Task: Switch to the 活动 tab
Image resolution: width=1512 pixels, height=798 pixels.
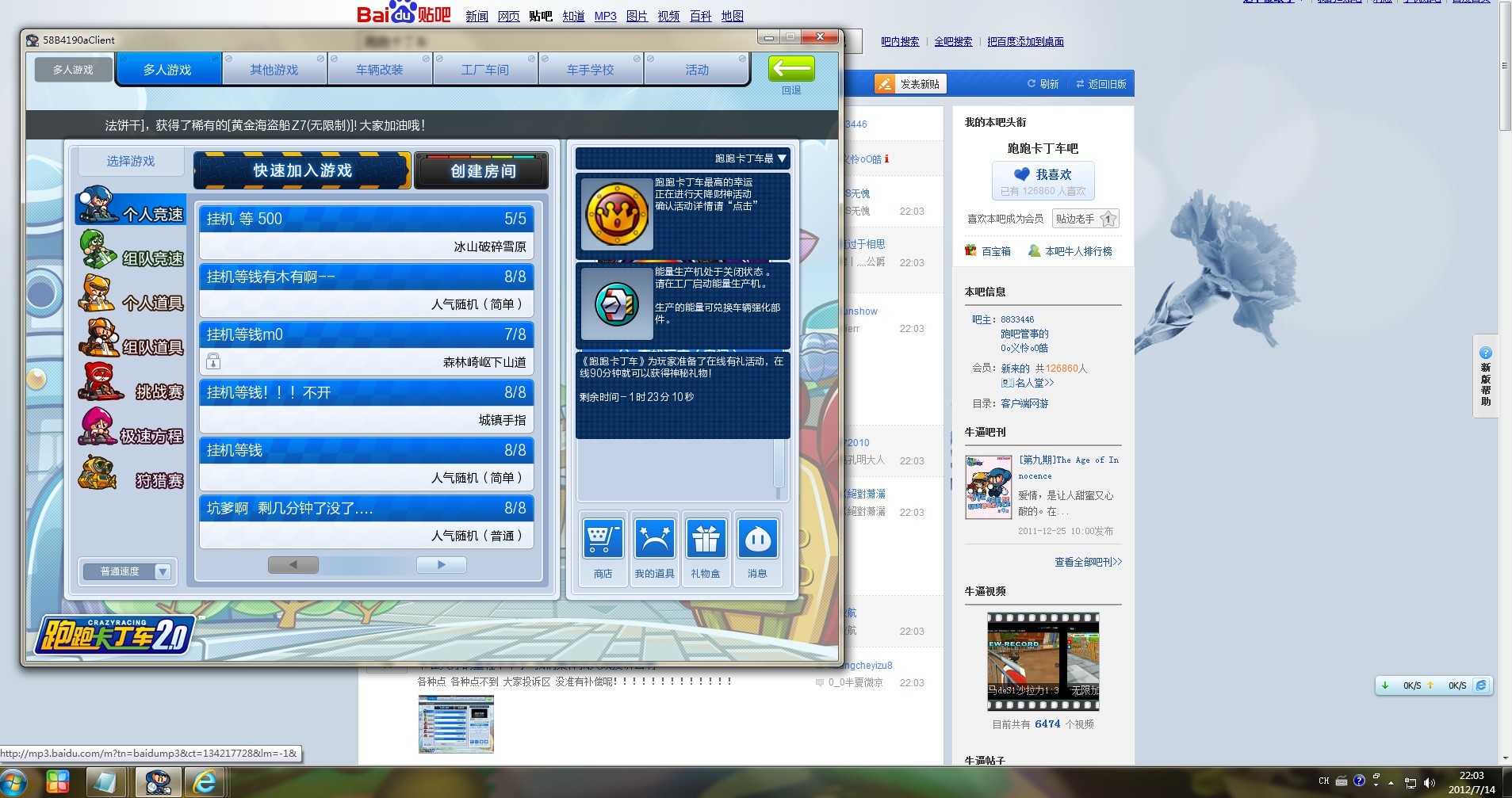Action: [697, 70]
